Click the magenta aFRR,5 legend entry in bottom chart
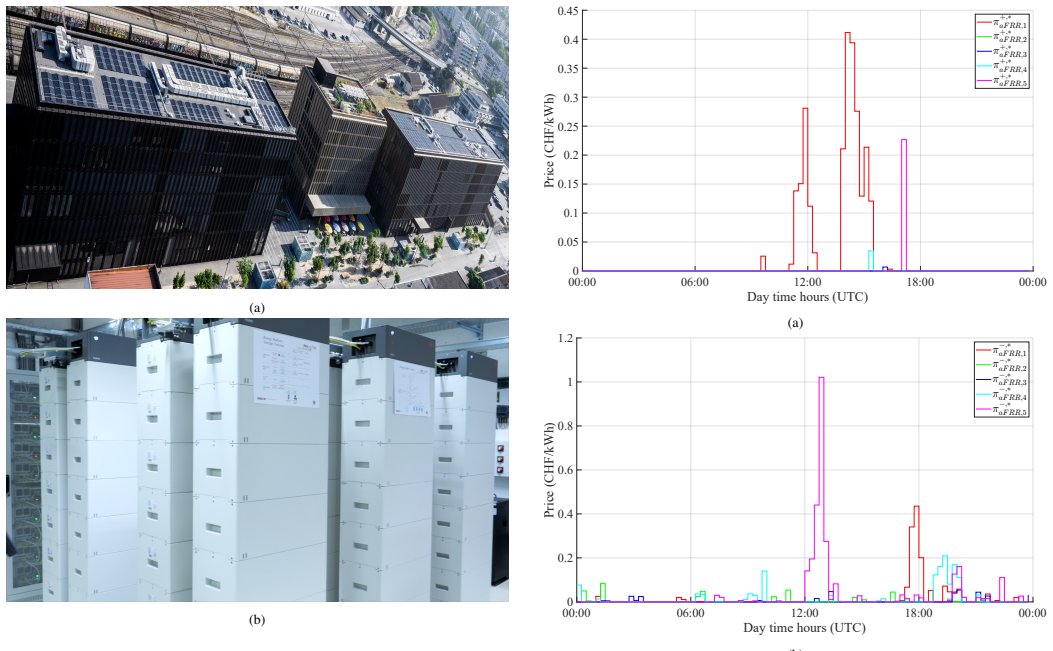This screenshot has width=1053, height=651. [1002, 409]
